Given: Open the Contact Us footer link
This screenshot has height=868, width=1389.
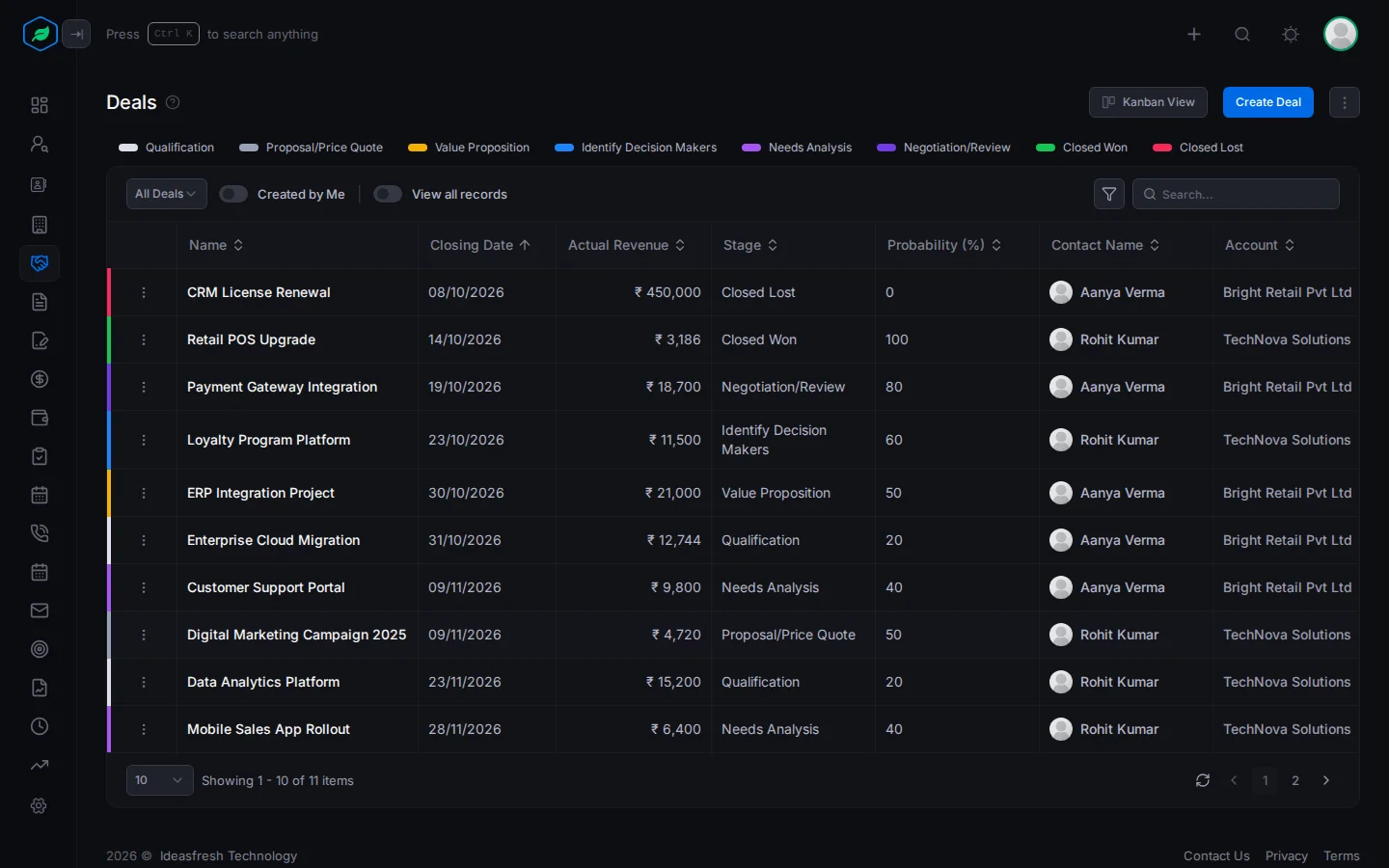Looking at the screenshot, I should click(x=1216, y=855).
